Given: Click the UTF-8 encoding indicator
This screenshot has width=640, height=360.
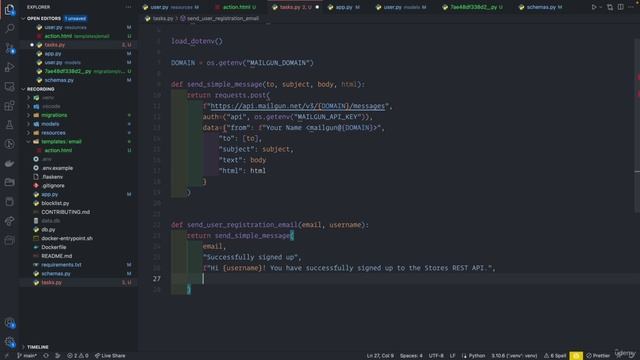Looking at the screenshot, I should pos(436,356).
